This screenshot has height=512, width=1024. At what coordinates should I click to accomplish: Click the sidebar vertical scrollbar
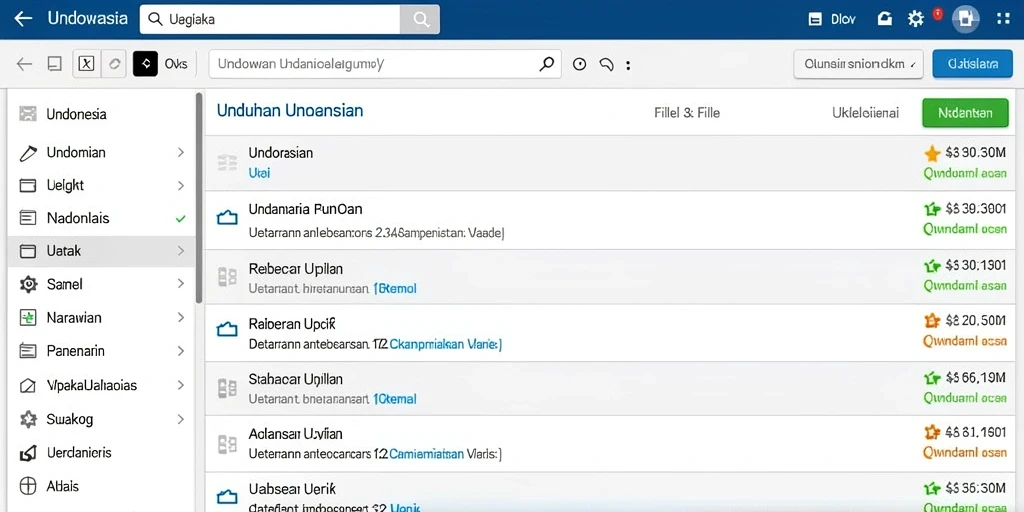coord(199,198)
